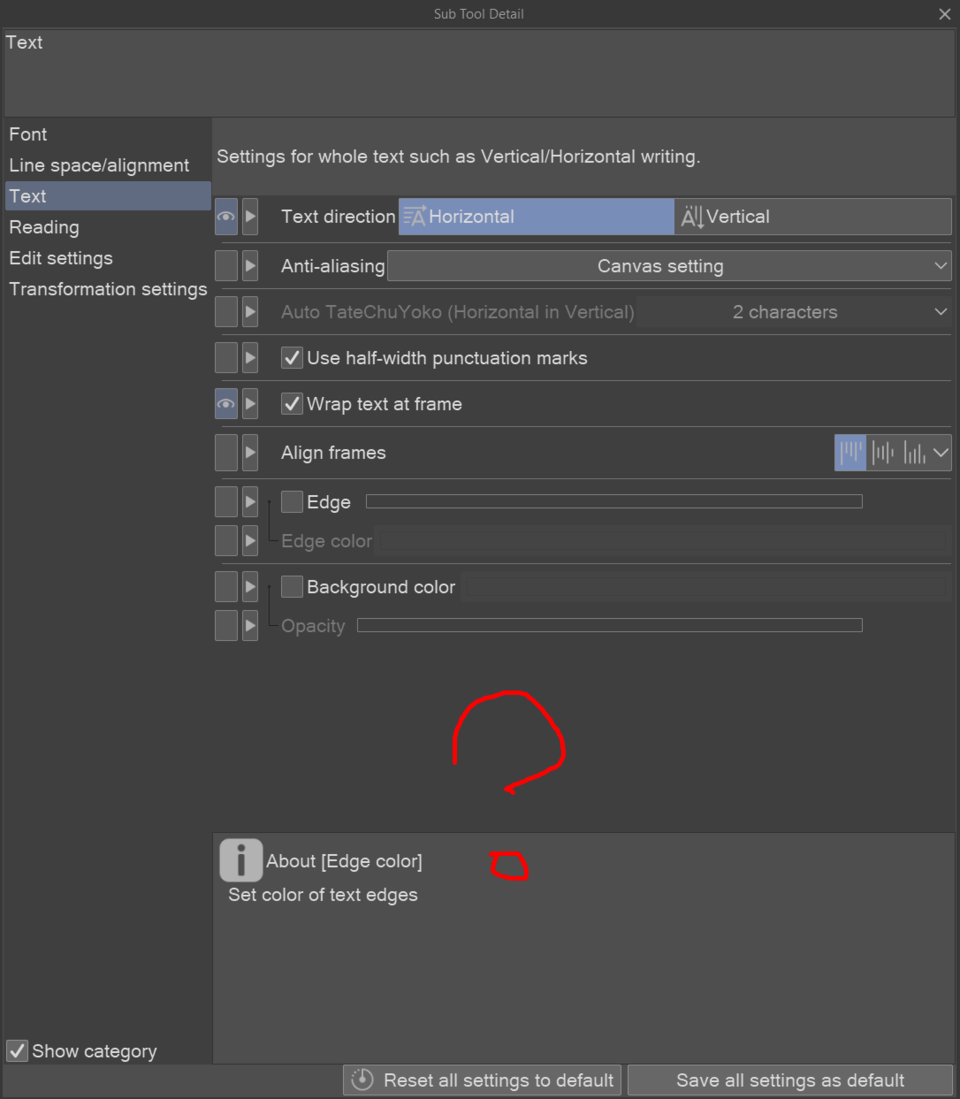Toggle eye visibility for Text direction
Viewport: 960px width, 1099px height.
[226, 217]
